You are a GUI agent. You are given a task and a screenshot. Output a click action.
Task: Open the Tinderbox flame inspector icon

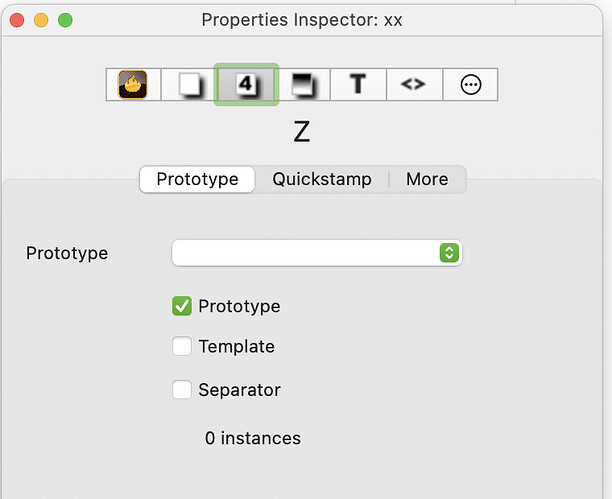click(133, 84)
